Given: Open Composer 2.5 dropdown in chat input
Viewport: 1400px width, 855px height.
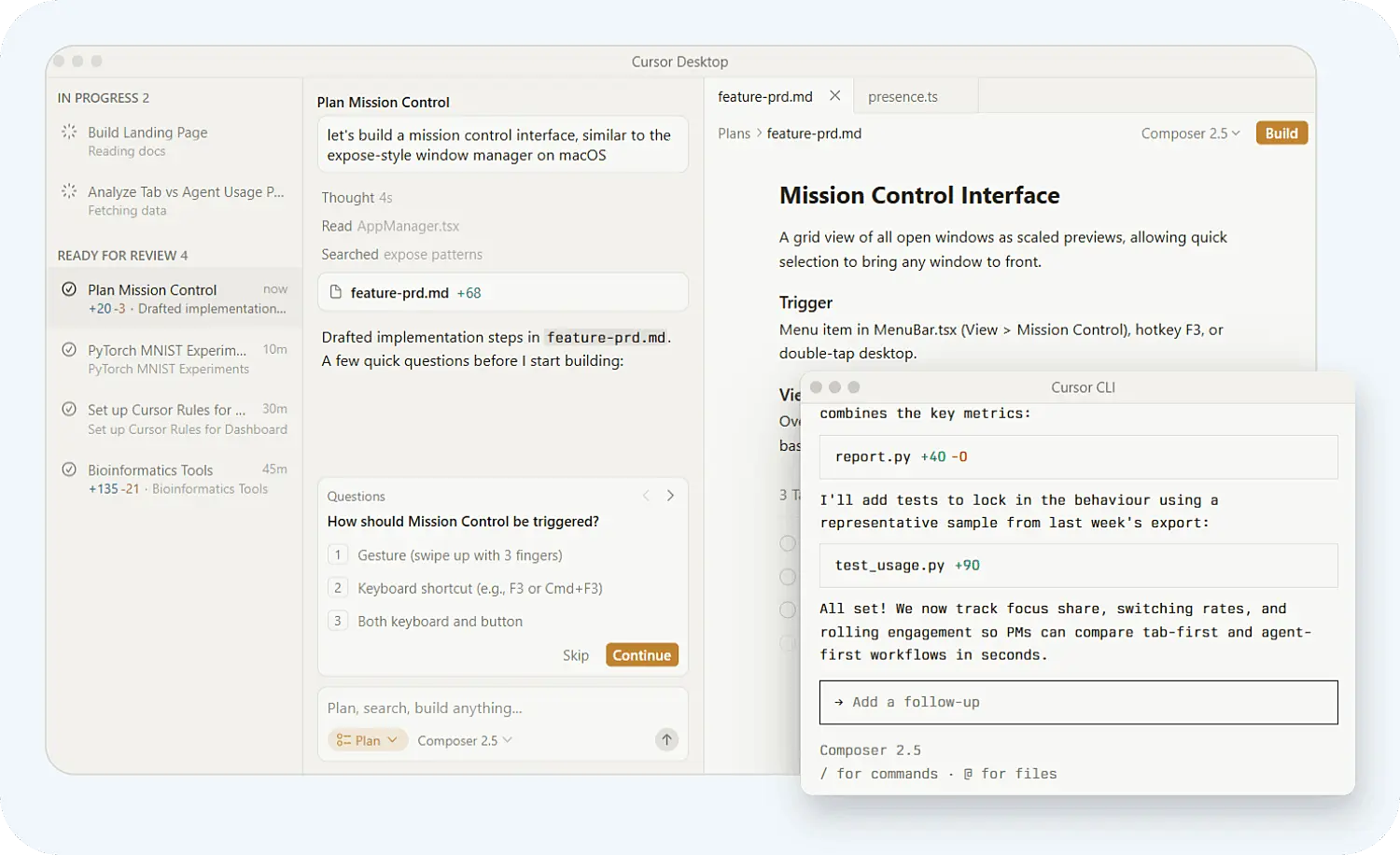Looking at the screenshot, I should point(465,740).
